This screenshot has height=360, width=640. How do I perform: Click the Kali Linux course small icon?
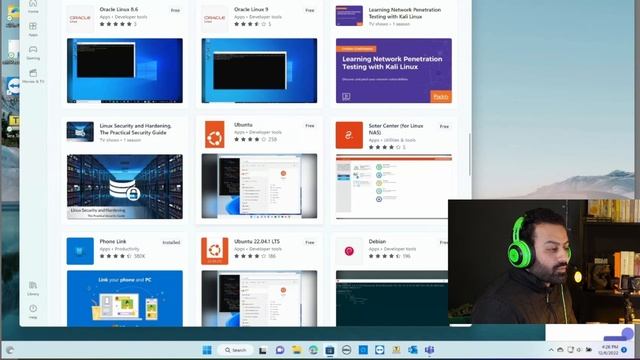(349, 16)
